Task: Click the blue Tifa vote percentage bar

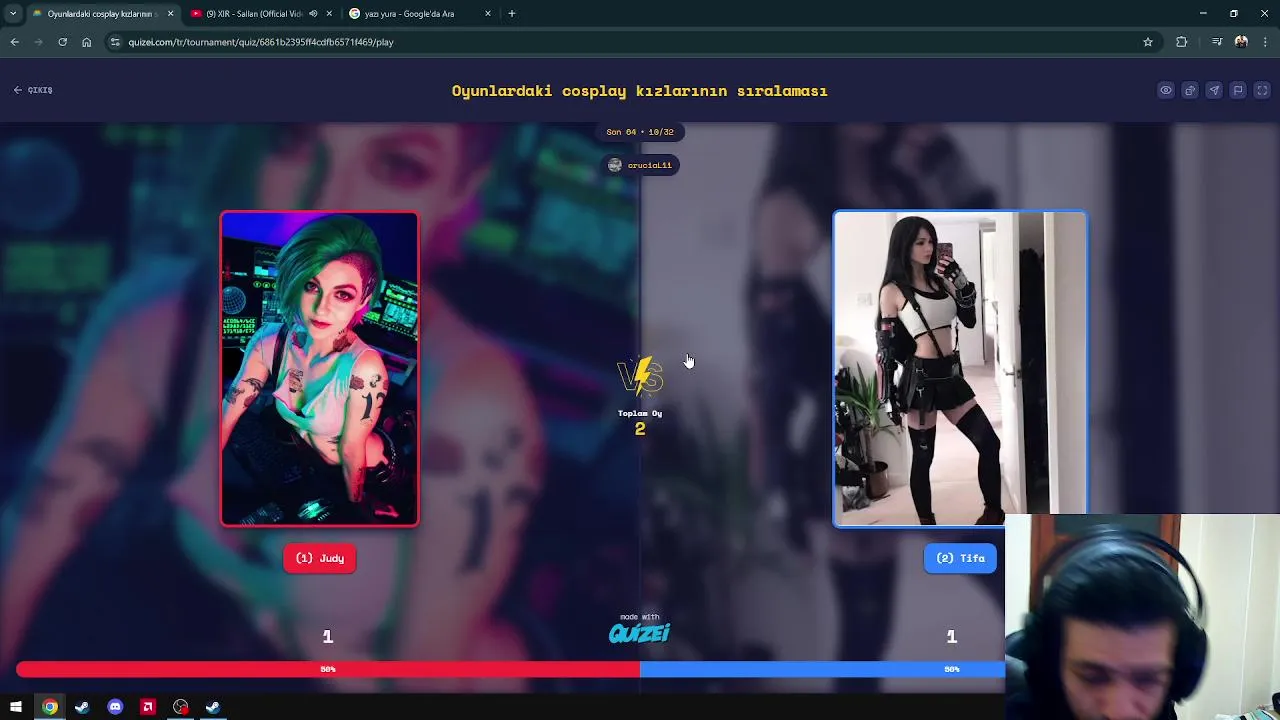Action: [x=822, y=669]
